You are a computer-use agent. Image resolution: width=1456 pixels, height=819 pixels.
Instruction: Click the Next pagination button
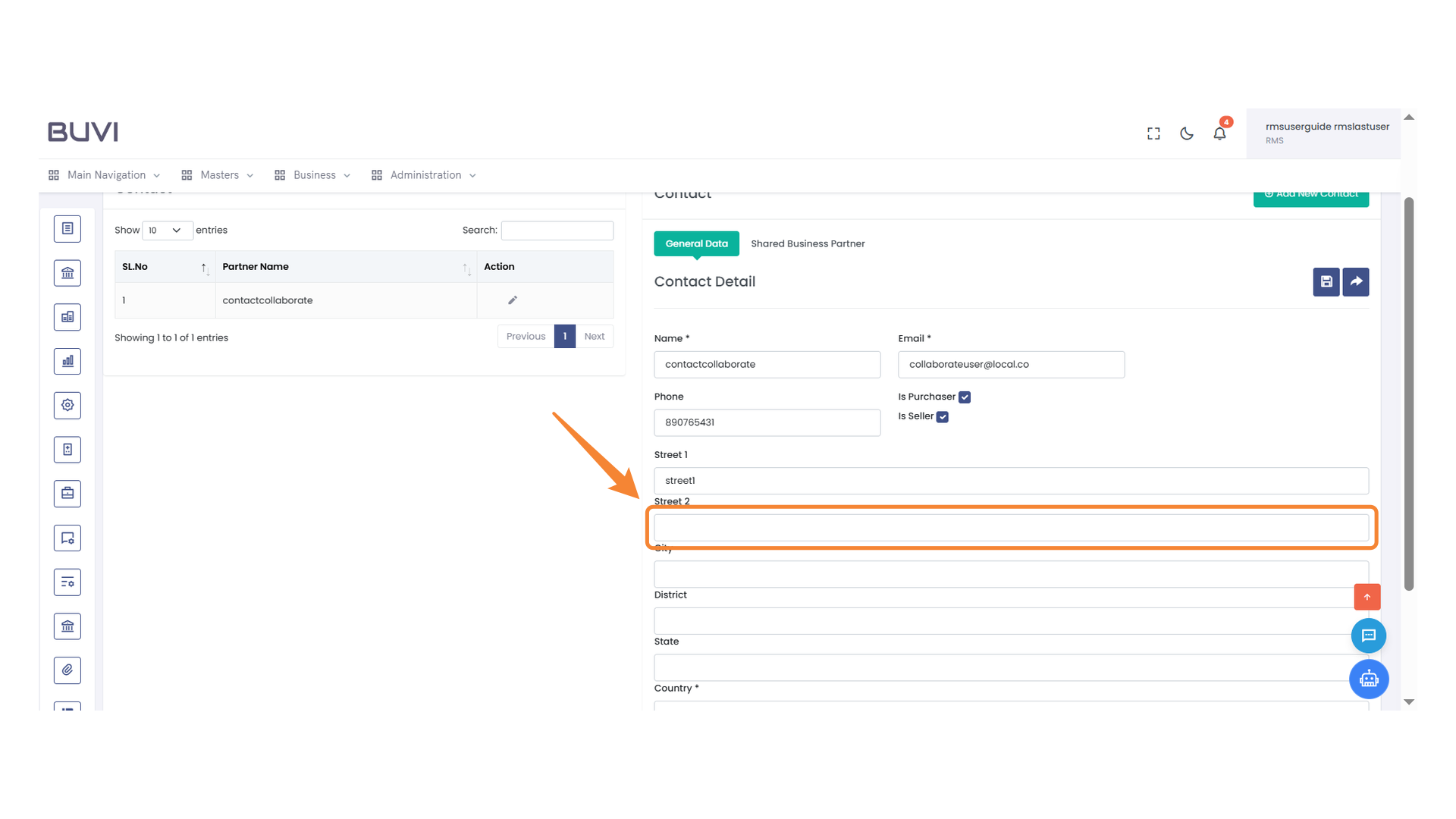(x=595, y=337)
